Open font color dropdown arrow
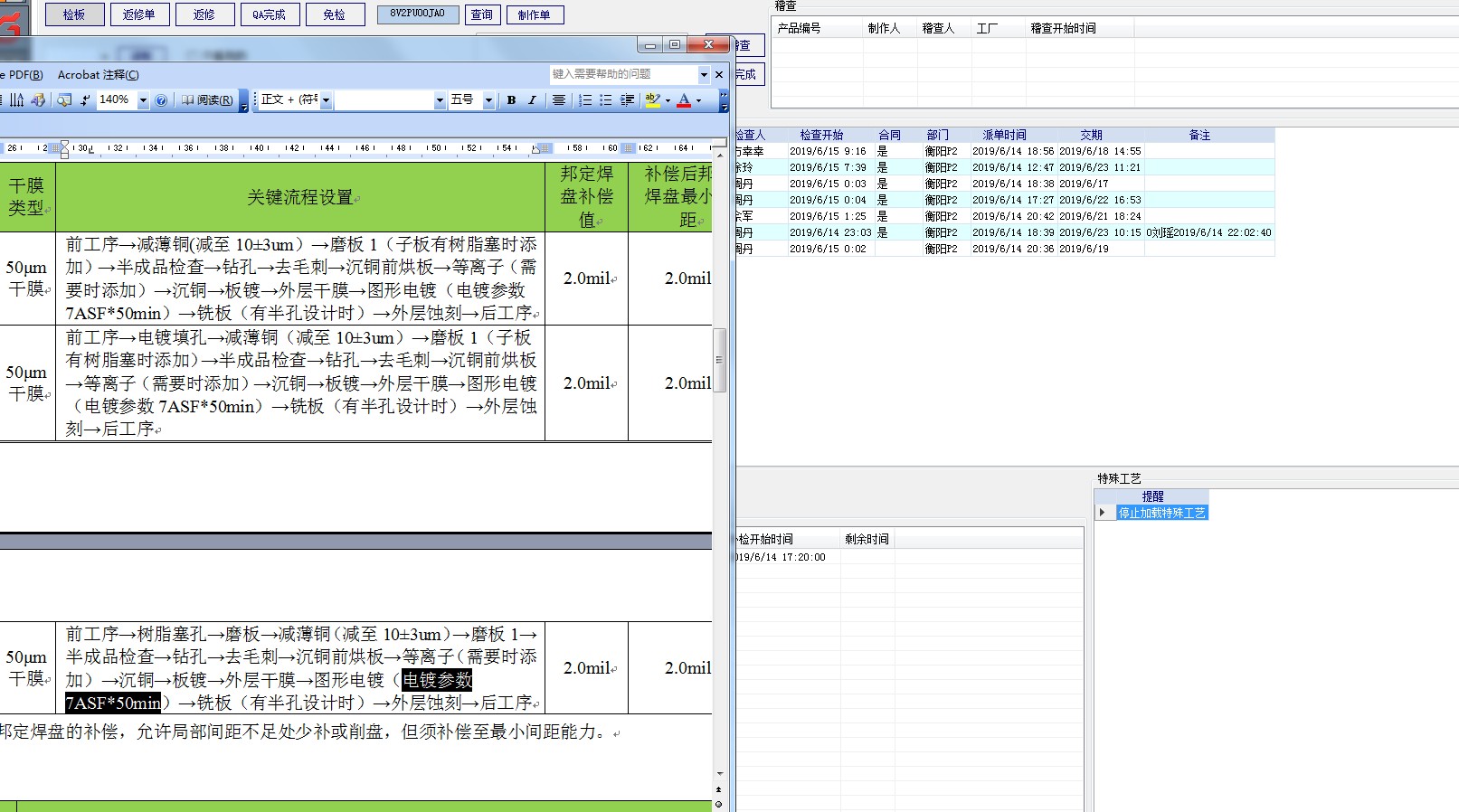Image resolution: width=1459 pixels, height=812 pixels. (698, 100)
